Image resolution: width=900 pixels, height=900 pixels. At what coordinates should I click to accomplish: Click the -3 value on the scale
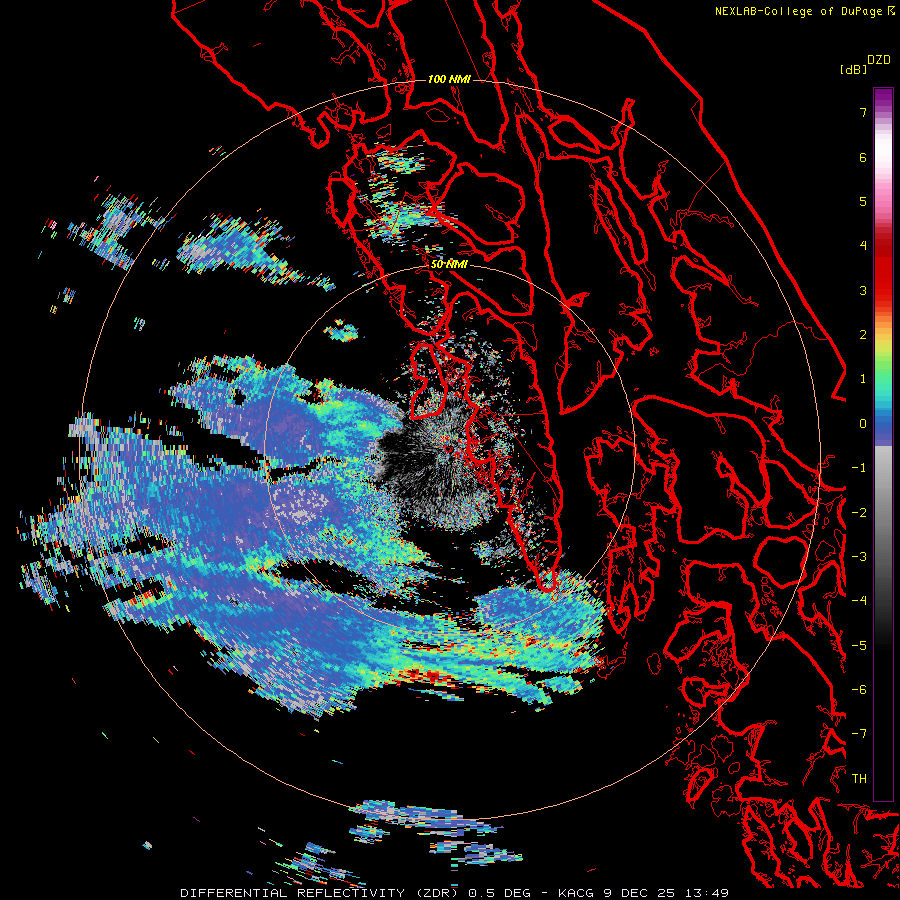(x=859, y=557)
